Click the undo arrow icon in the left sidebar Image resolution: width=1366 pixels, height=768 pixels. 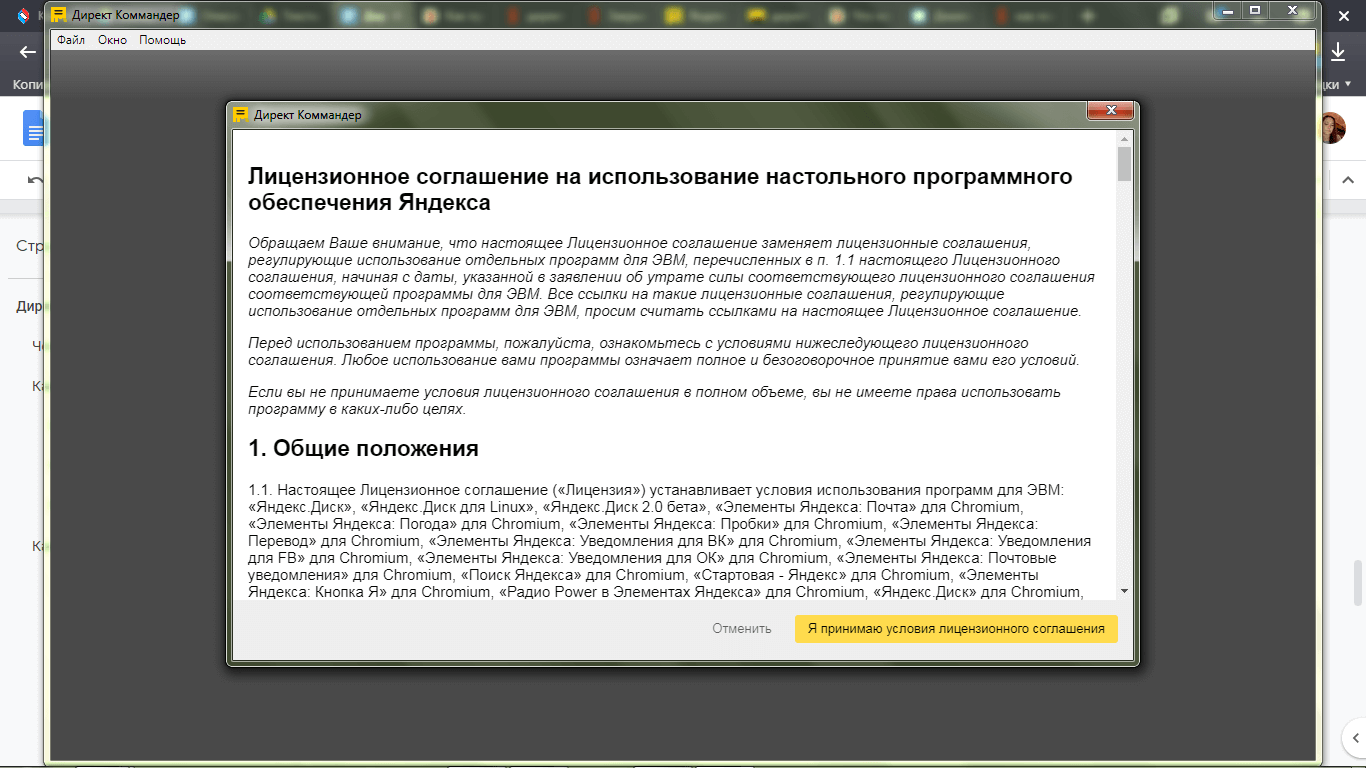coord(33,181)
